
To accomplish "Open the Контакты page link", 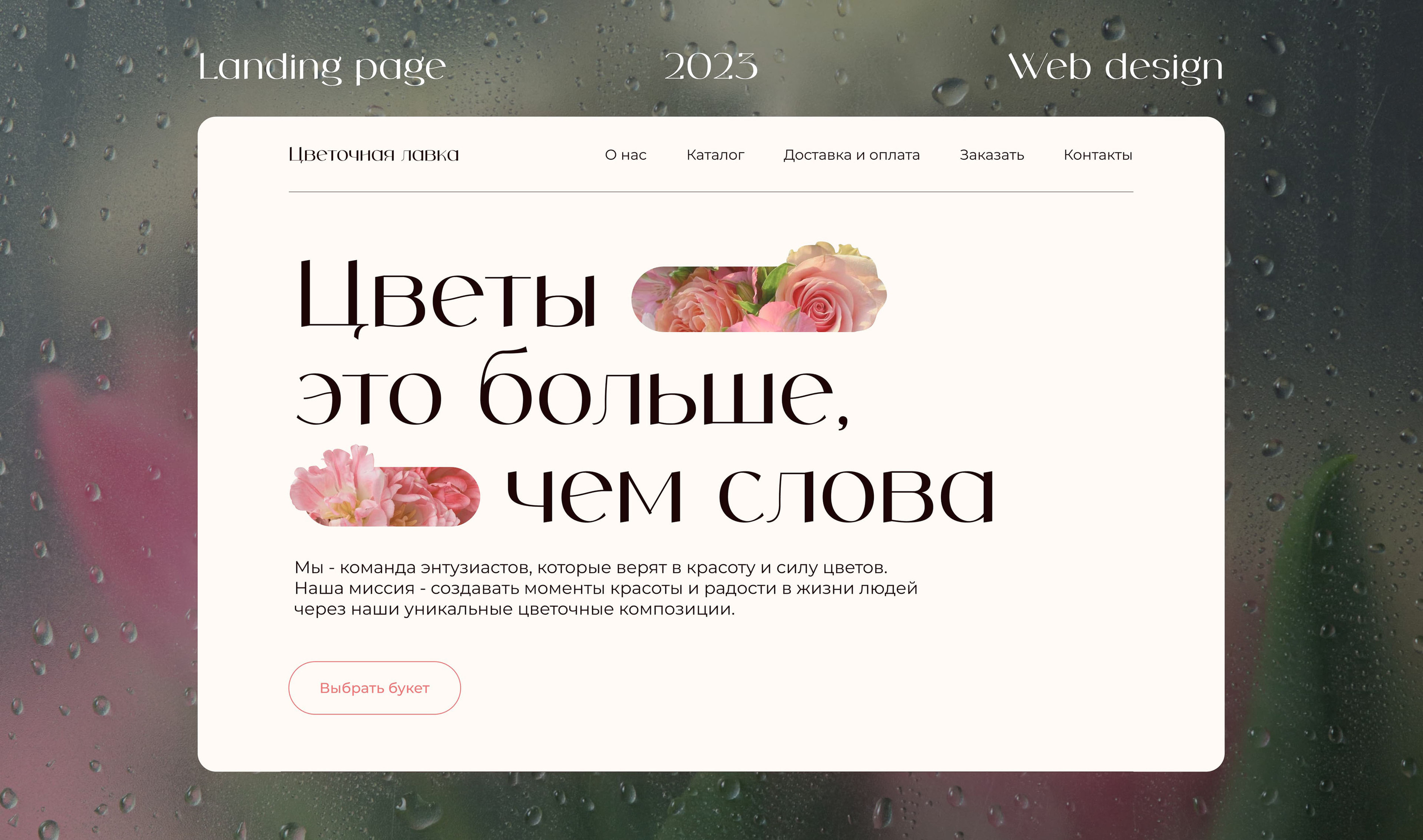I will click(x=1097, y=155).
